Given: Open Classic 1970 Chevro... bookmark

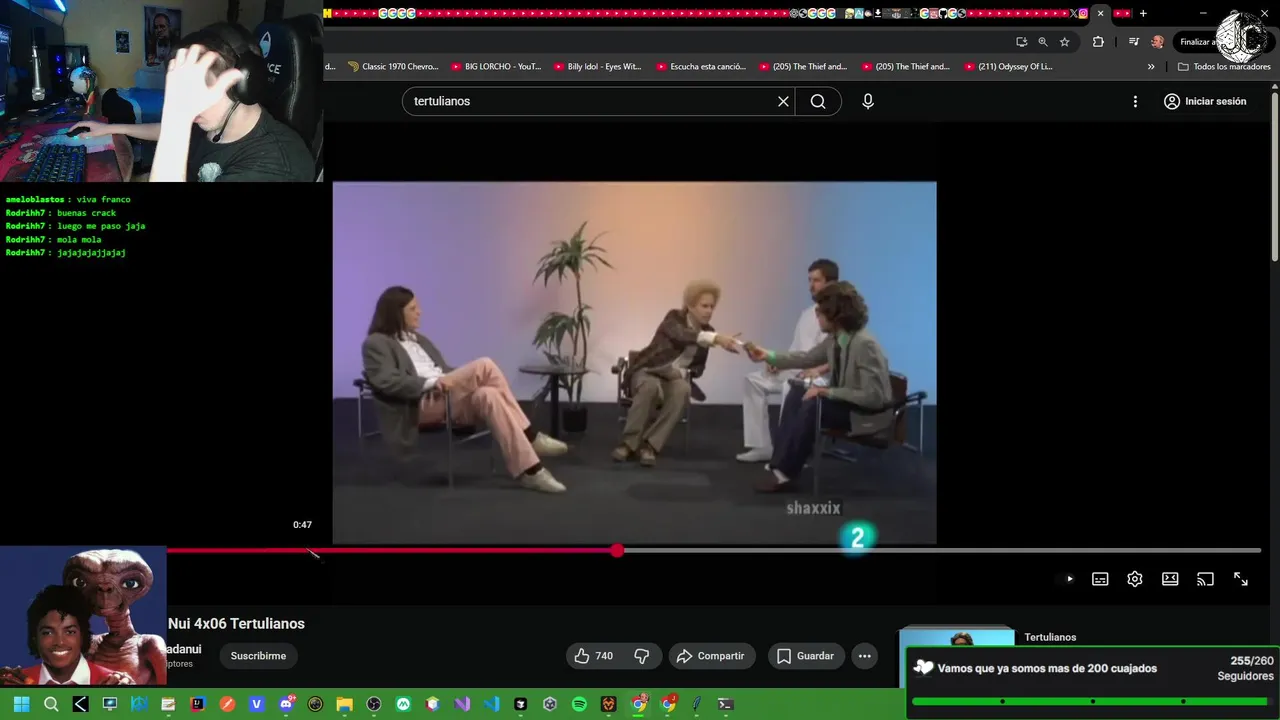Looking at the screenshot, I should tap(393, 67).
